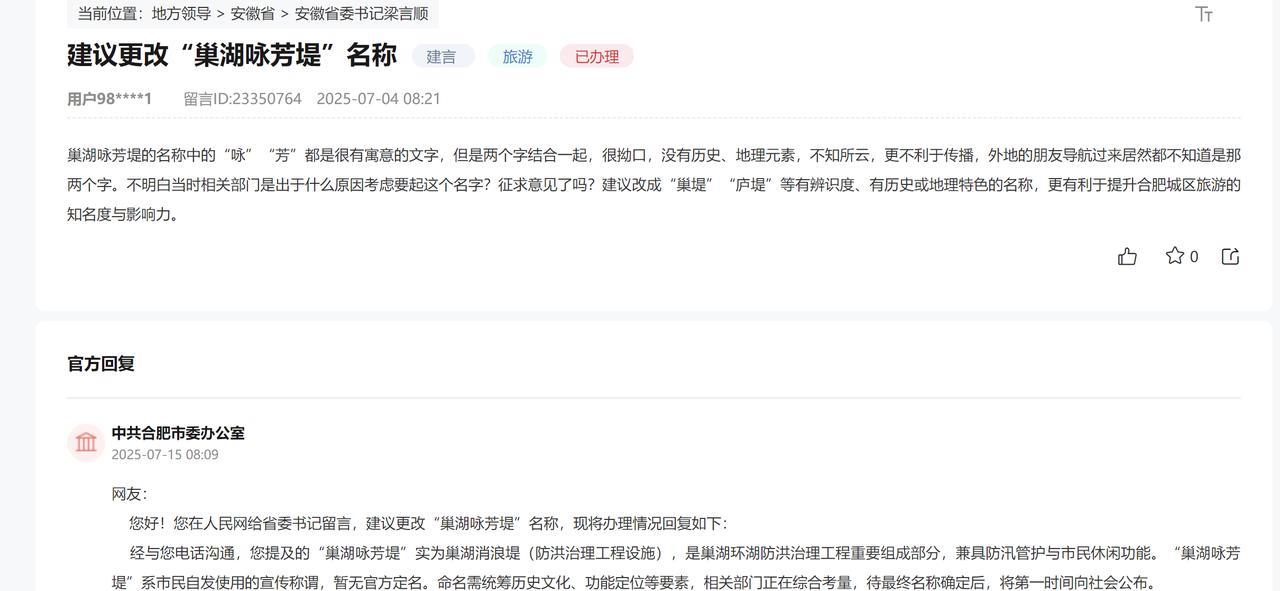Click the 建言 tag
Image resolution: width=1280 pixels, height=591 pixels.
coord(442,57)
